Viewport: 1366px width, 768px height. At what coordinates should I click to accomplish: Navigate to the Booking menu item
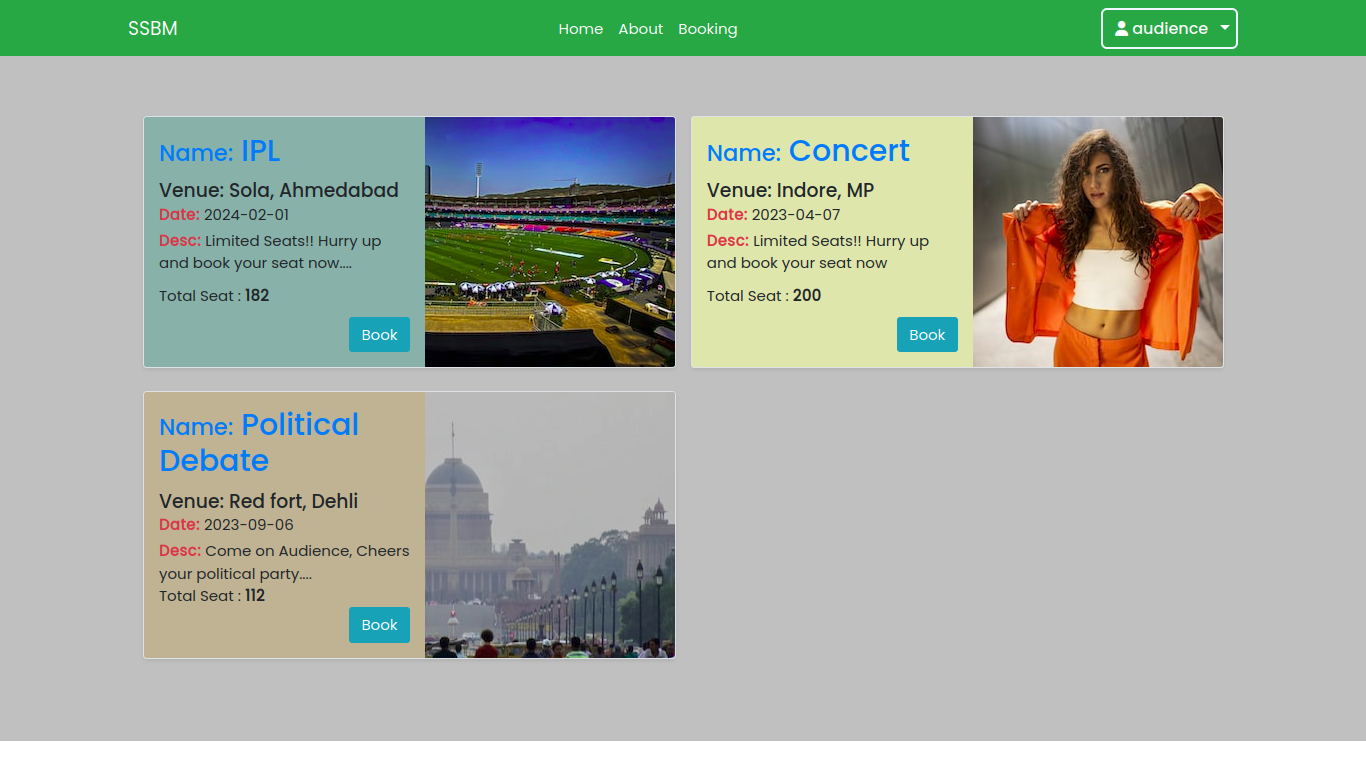[x=707, y=29]
